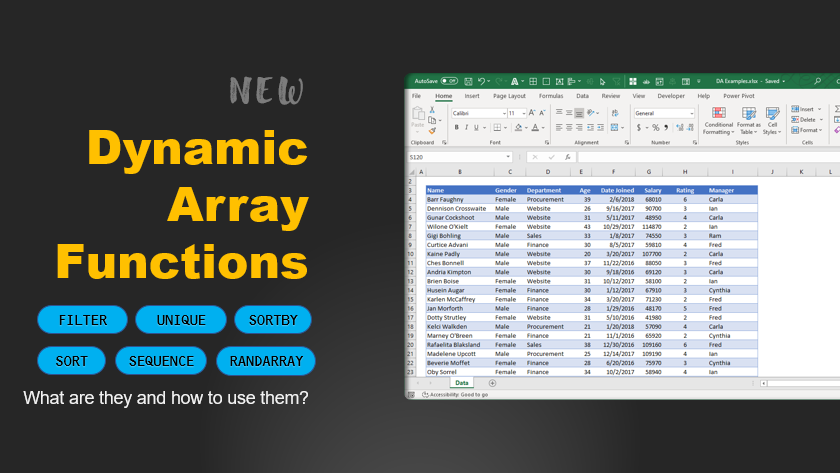Click the Orientation text angle icon
840x473 pixels.
coord(591,113)
